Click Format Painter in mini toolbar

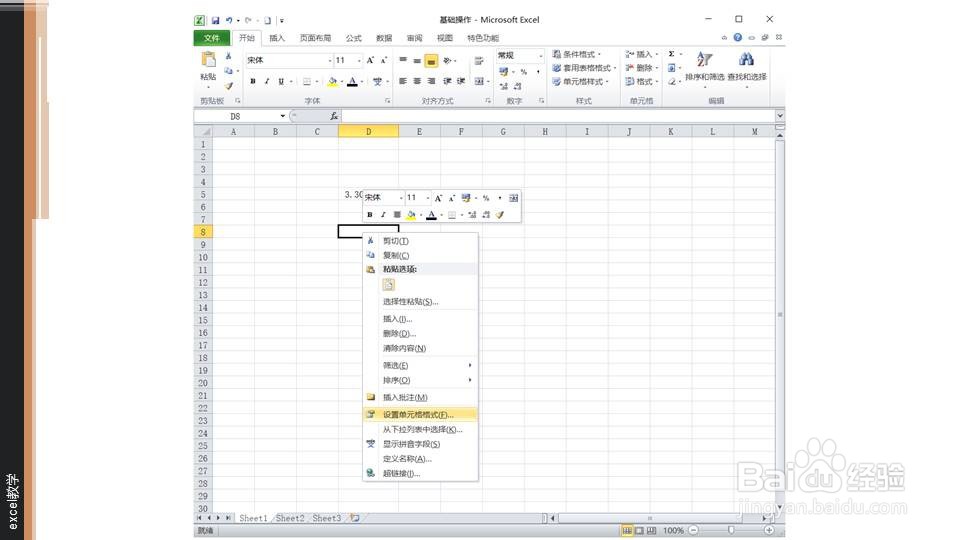(500, 215)
